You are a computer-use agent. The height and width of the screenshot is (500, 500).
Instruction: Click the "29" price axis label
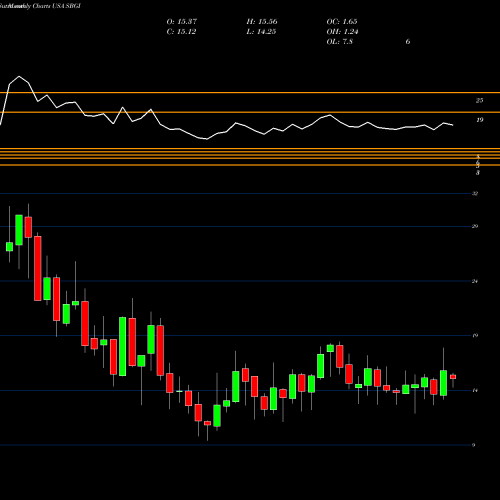475,226
